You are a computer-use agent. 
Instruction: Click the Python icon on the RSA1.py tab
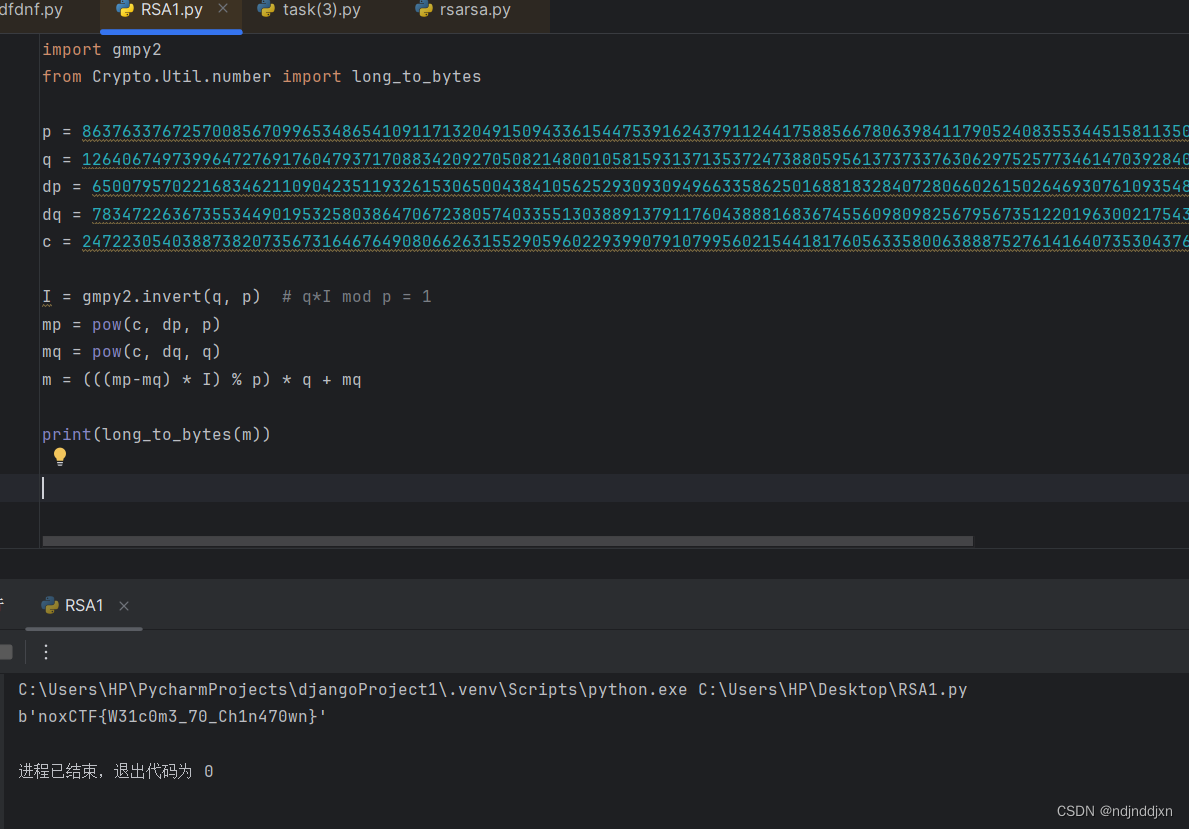(x=125, y=11)
